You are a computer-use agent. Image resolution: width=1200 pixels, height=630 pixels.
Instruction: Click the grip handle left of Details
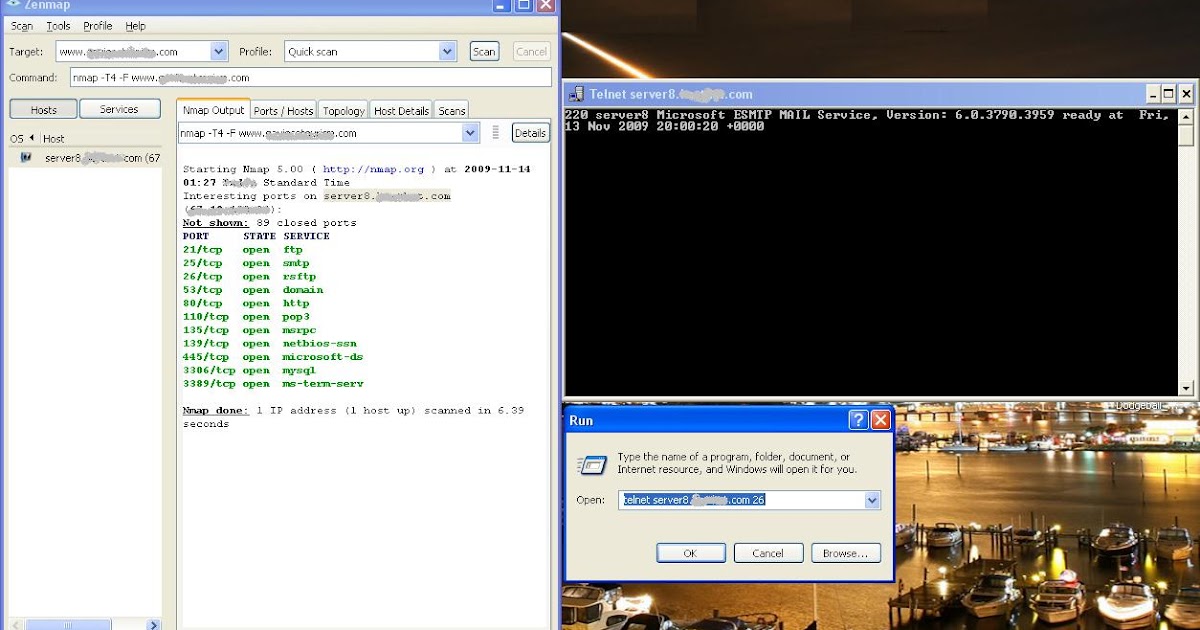pyautogui.click(x=495, y=133)
